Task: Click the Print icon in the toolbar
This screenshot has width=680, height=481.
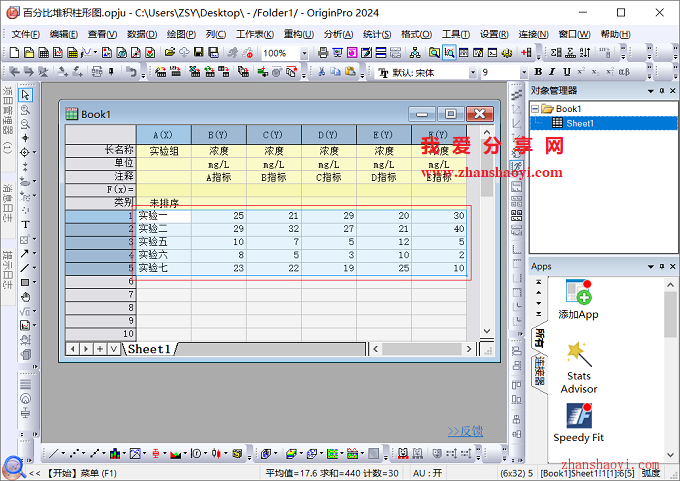Action: (x=323, y=53)
